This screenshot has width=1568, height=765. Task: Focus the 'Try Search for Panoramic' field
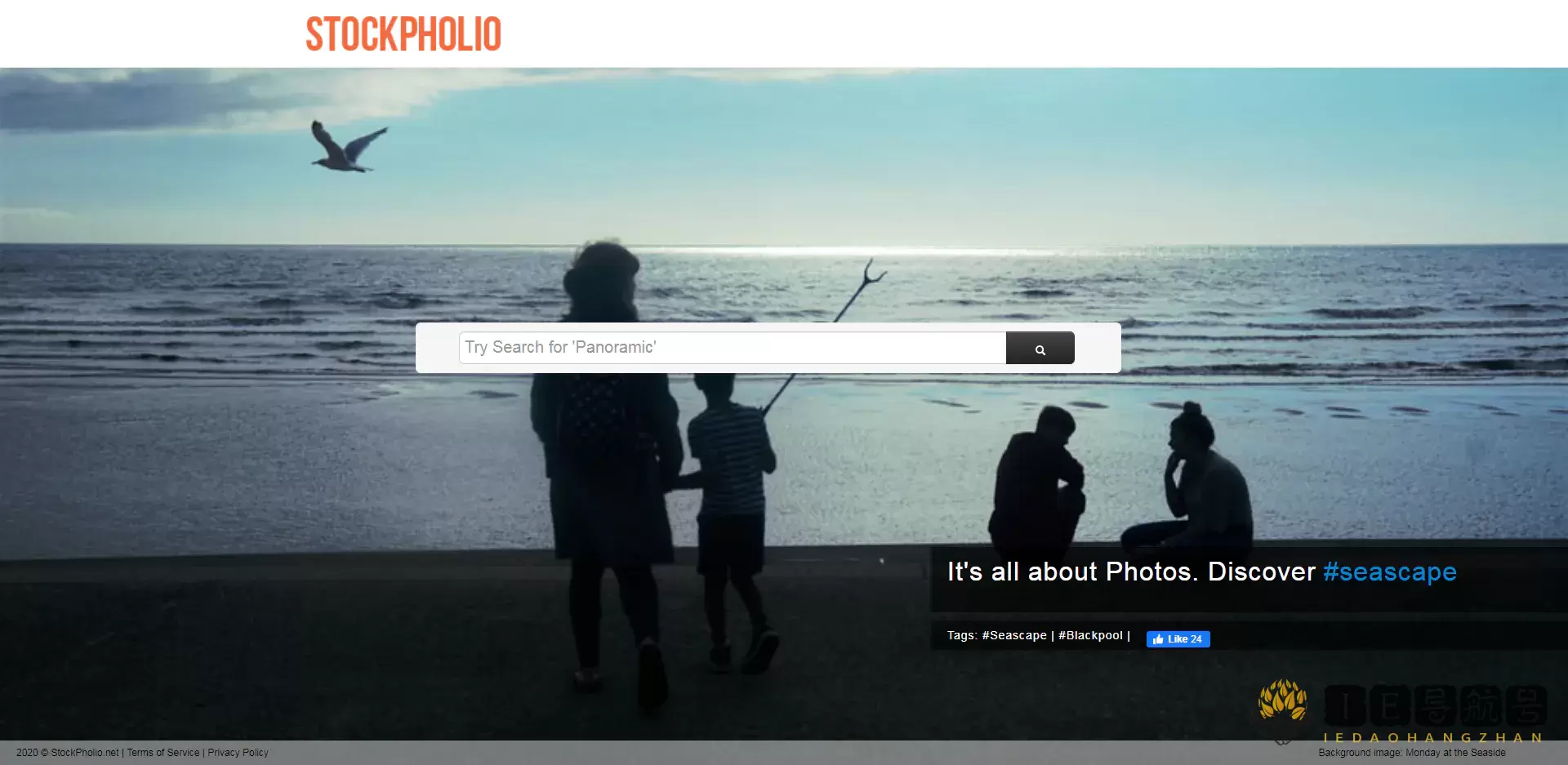click(x=733, y=348)
